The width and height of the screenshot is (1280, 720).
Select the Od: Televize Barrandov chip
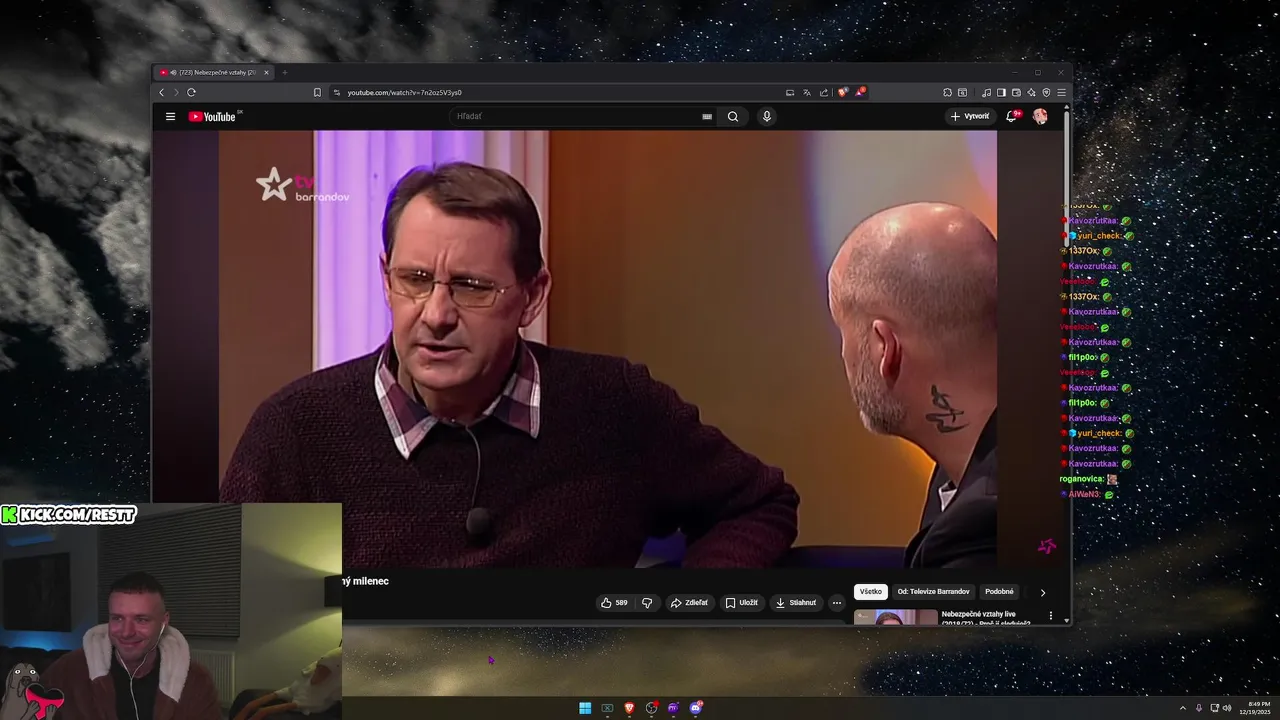[x=933, y=592]
